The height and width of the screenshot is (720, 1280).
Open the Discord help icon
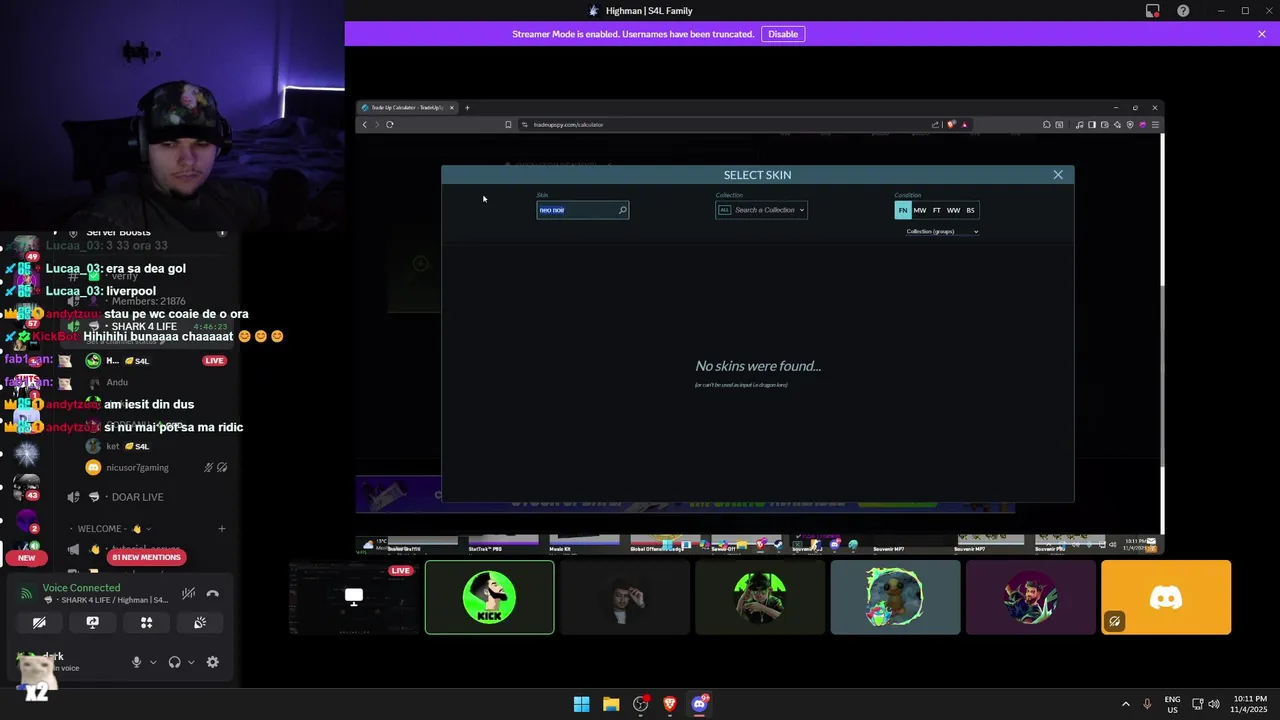(1184, 11)
